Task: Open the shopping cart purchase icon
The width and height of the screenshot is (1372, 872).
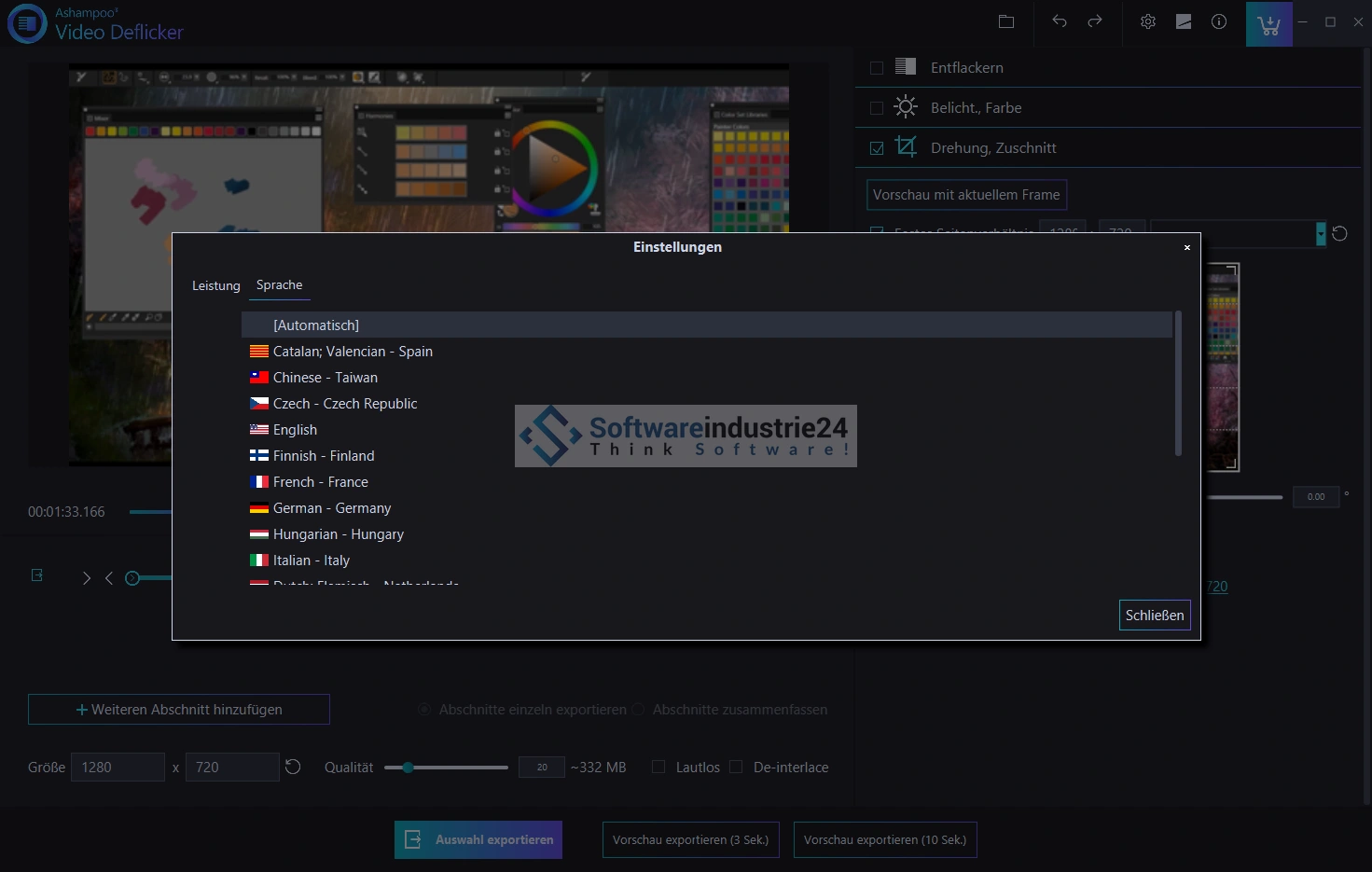Action: tap(1268, 24)
